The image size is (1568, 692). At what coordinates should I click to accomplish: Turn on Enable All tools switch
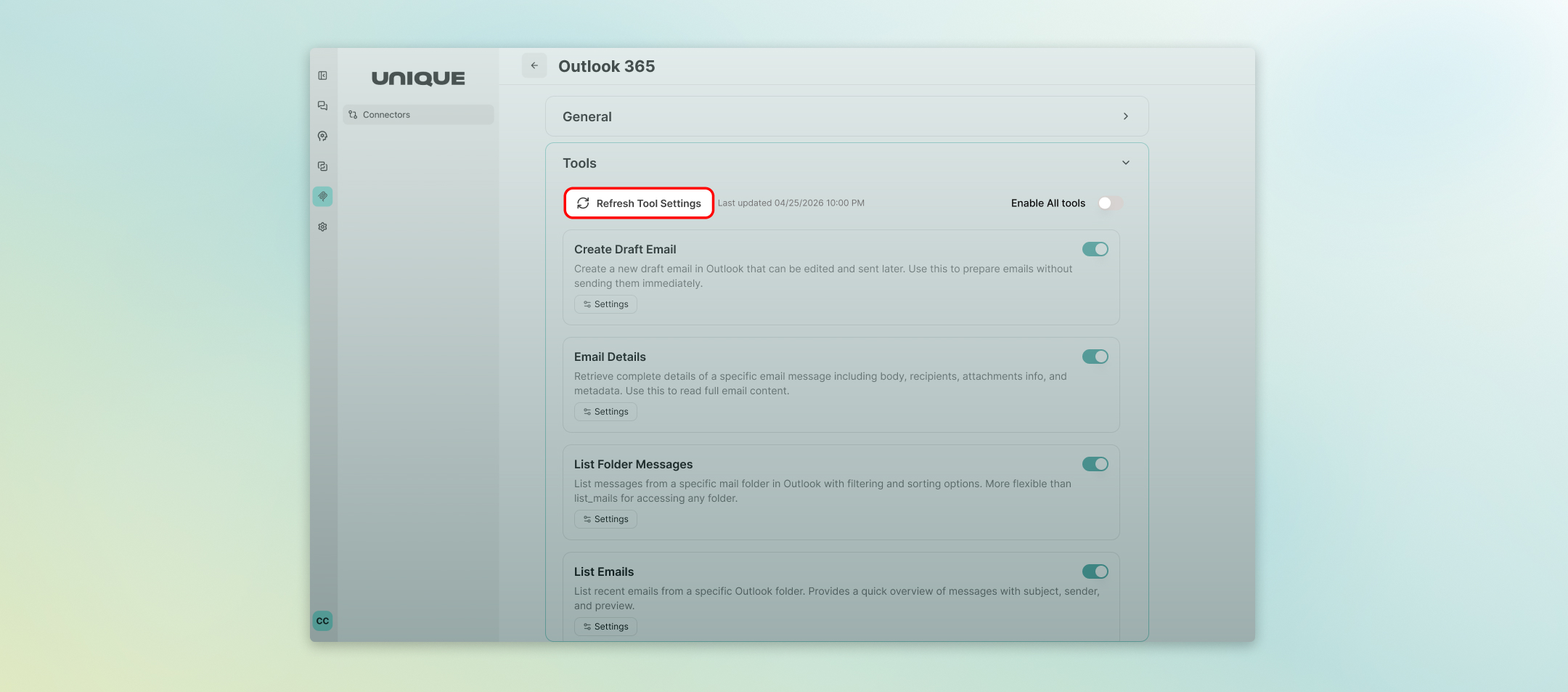(1109, 203)
